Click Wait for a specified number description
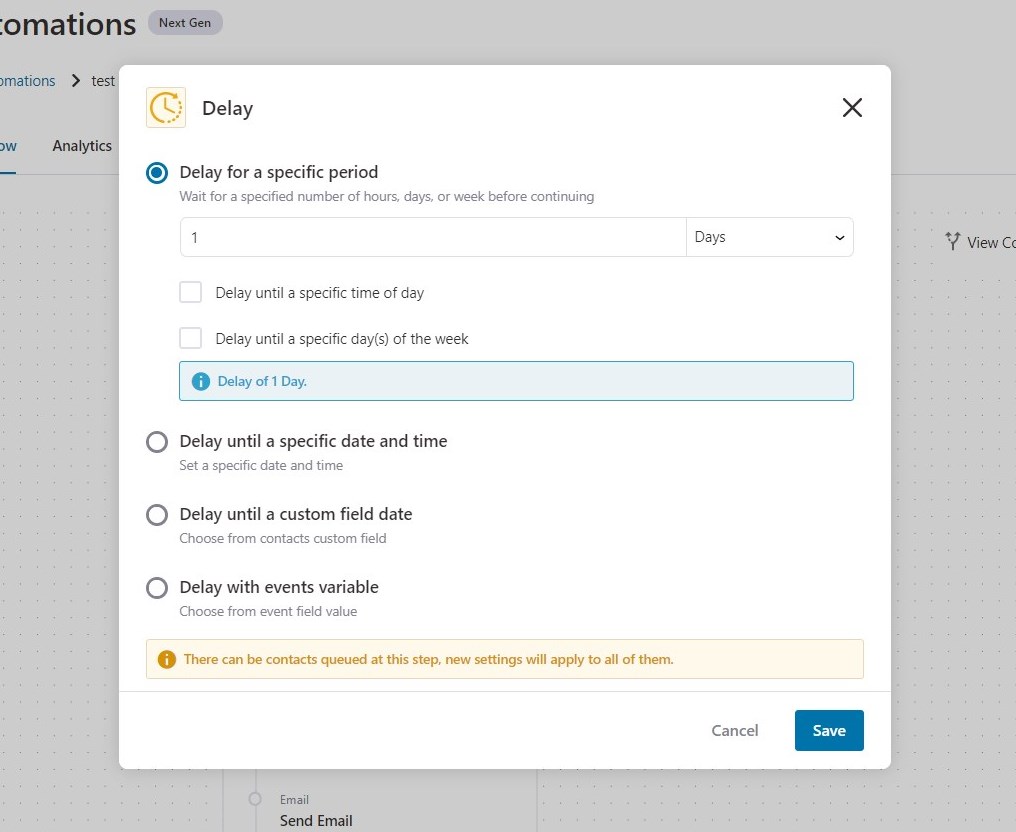The image size is (1016, 832). pyautogui.click(x=386, y=196)
